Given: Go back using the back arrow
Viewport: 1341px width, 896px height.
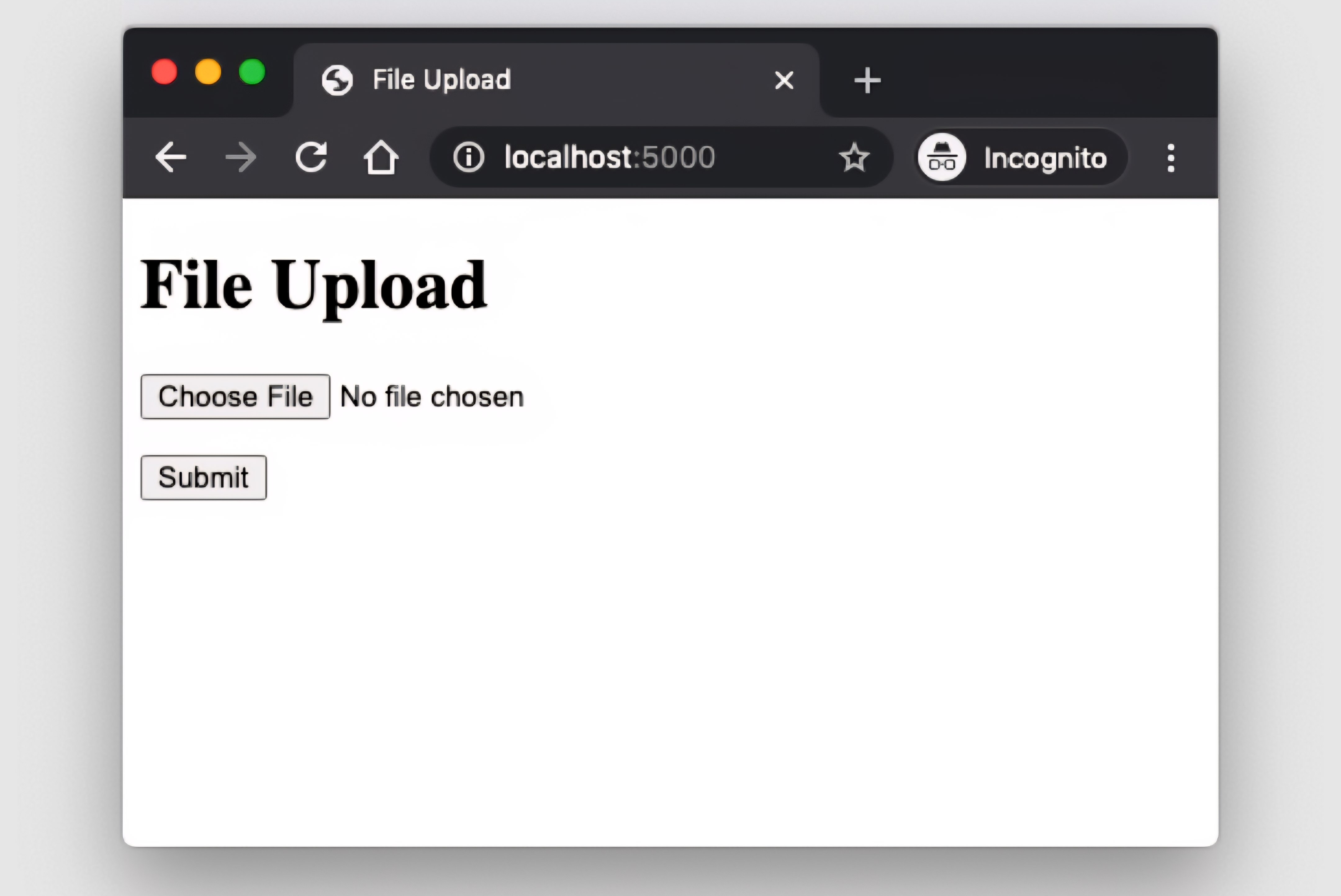Looking at the screenshot, I should tap(170, 157).
